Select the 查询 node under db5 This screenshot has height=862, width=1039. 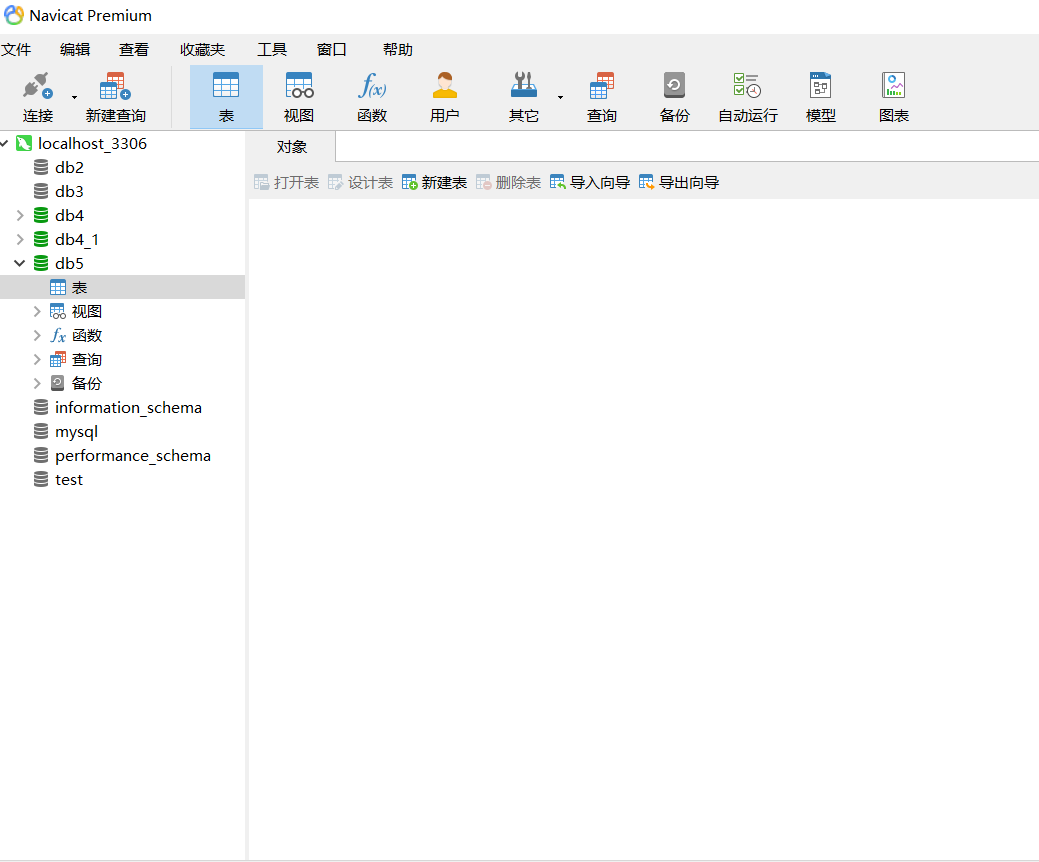86,360
